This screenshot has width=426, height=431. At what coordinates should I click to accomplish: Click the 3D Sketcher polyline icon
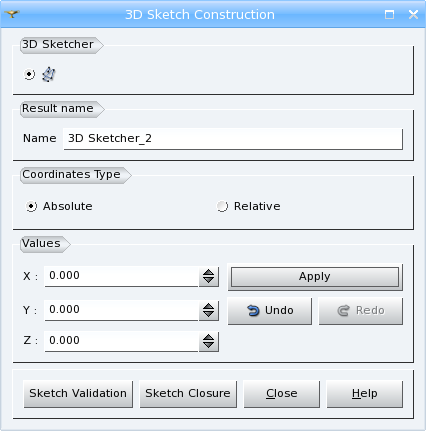click(49, 74)
